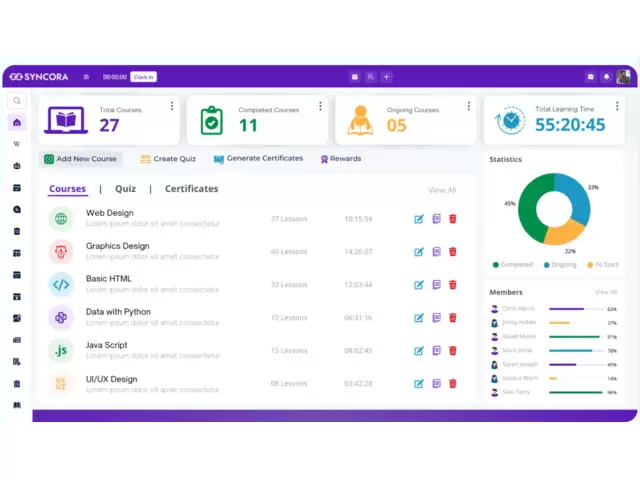Click the search icon in the sidebar
Screen dimensions: 640x480
17,101
